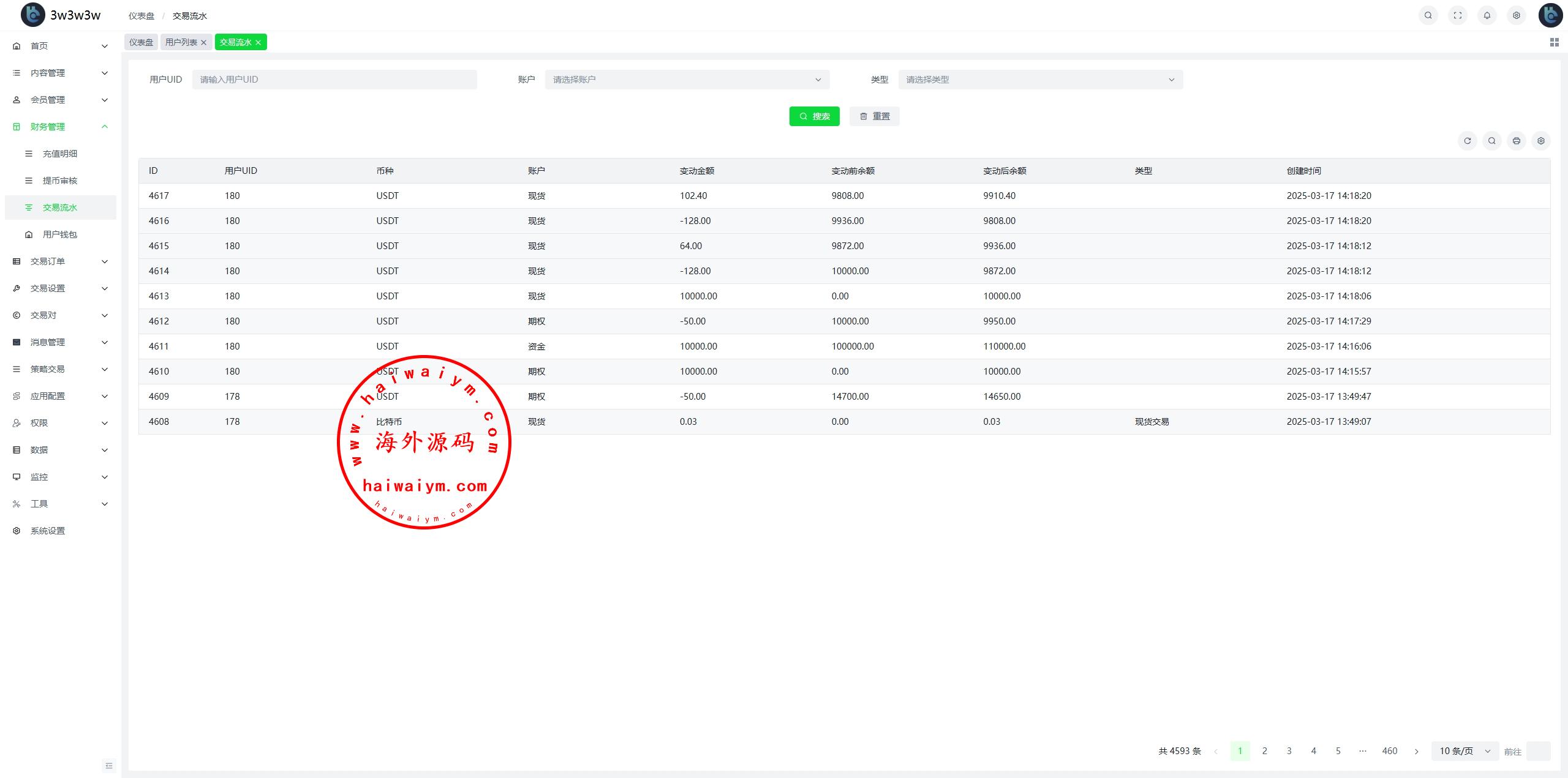Open the notification bell
The width and height of the screenshot is (1568, 778).
[1487, 15]
